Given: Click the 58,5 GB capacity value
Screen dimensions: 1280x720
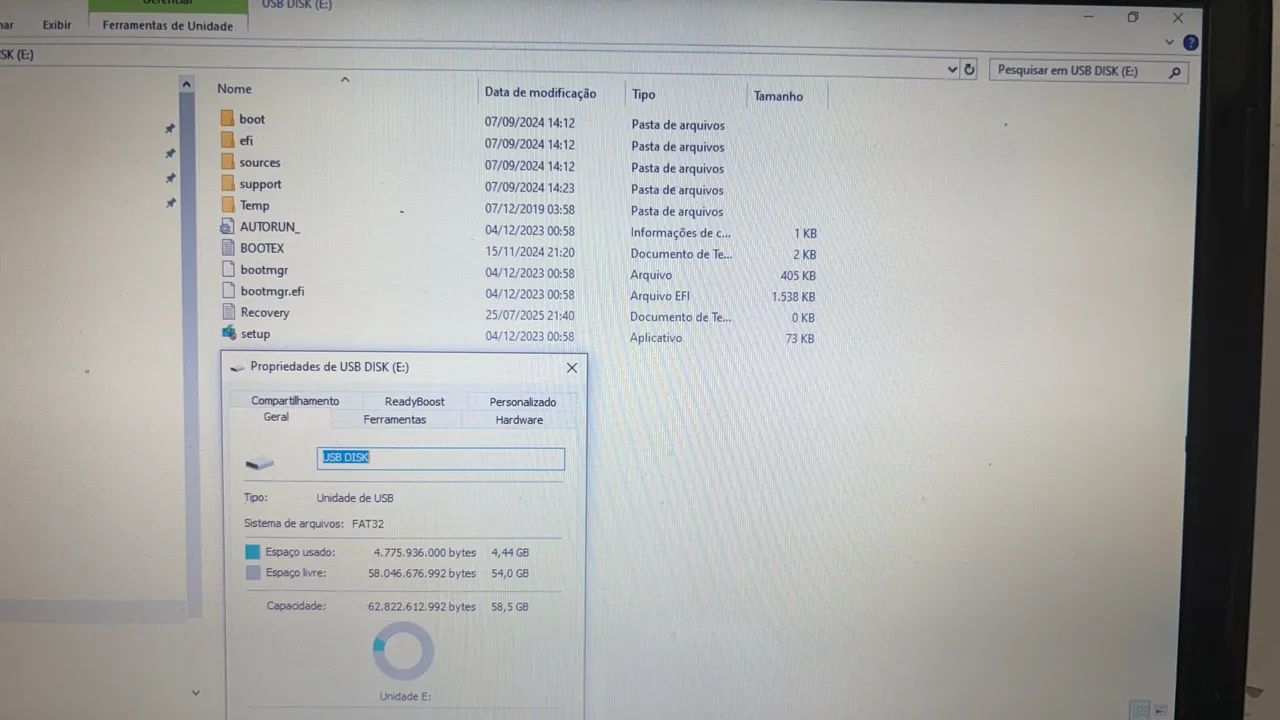Looking at the screenshot, I should click(x=510, y=607).
